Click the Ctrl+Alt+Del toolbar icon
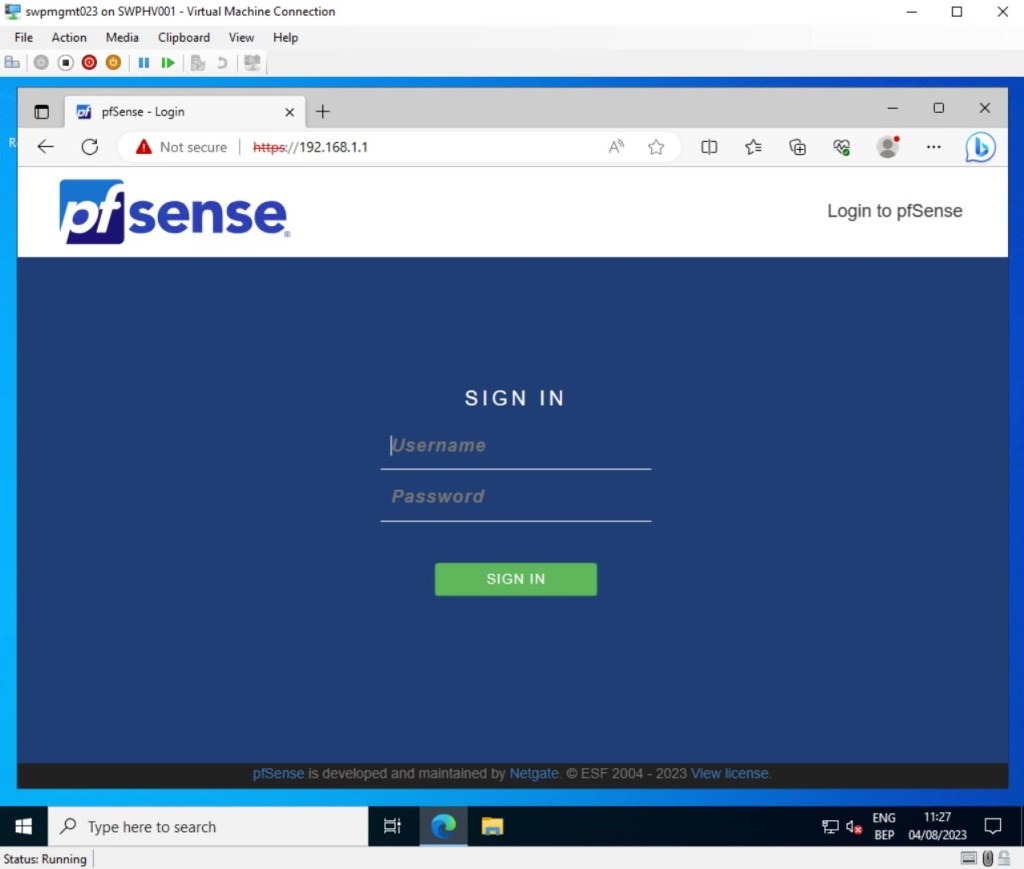The image size is (1024, 869). click(12, 62)
